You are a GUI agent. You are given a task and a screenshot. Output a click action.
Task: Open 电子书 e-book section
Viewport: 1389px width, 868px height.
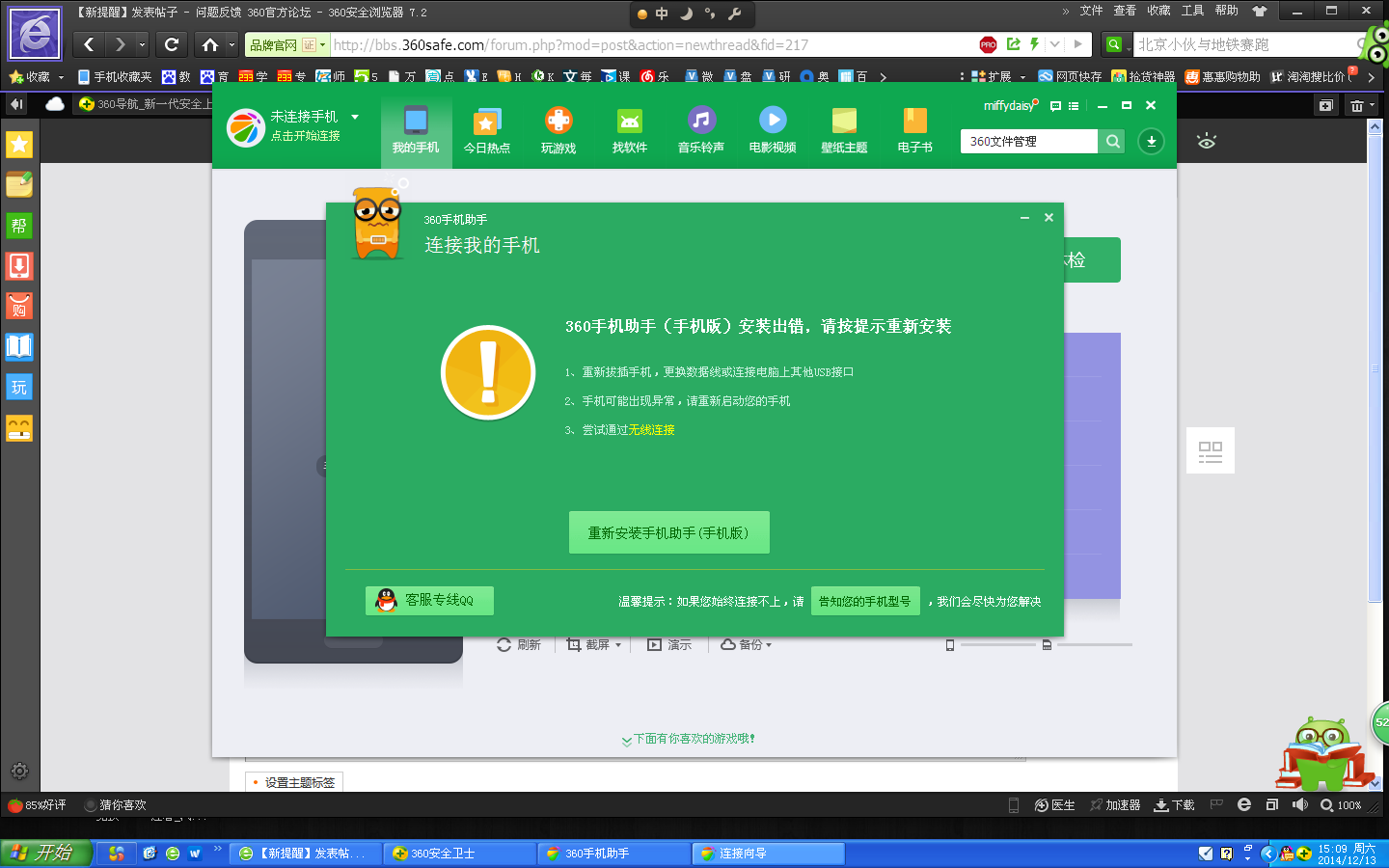(x=915, y=130)
